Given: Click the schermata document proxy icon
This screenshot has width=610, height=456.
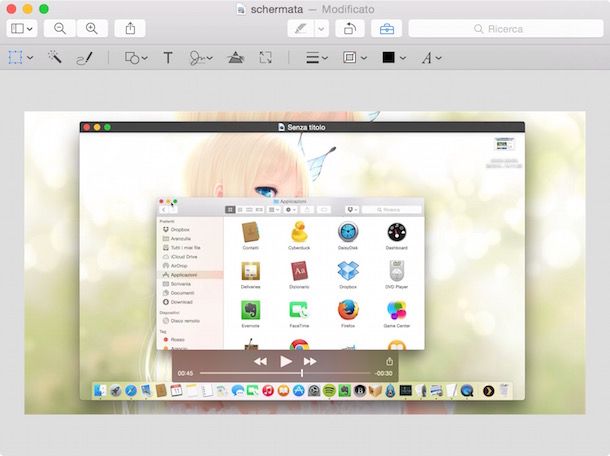Looking at the screenshot, I should 241,9.
